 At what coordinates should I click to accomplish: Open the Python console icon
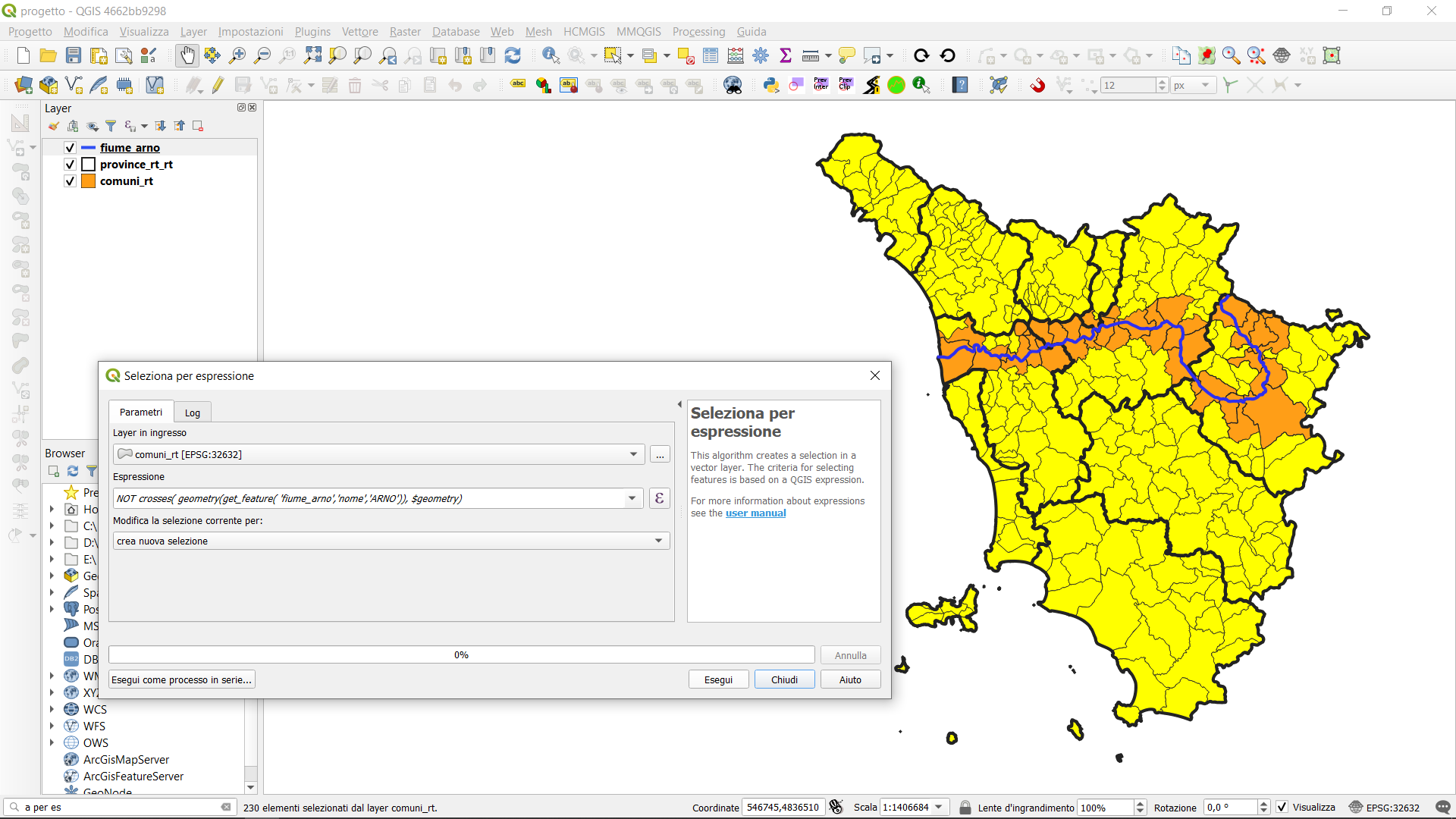(x=771, y=85)
